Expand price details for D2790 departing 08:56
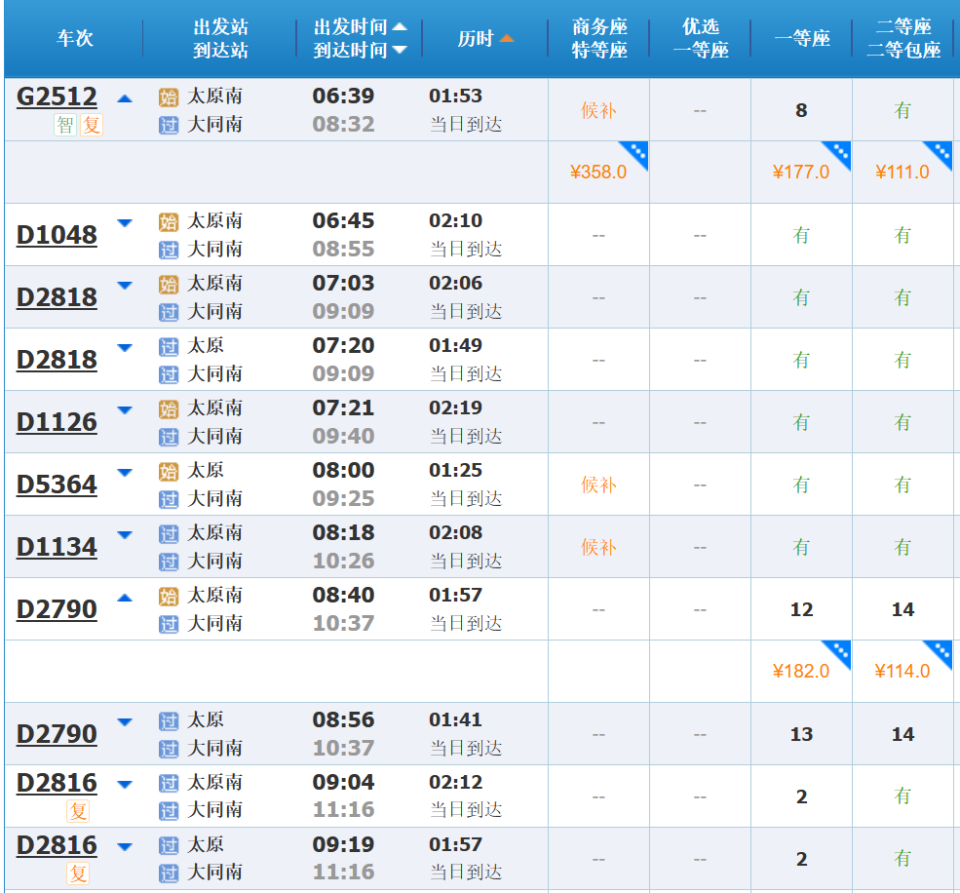This screenshot has width=960, height=893. point(125,723)
